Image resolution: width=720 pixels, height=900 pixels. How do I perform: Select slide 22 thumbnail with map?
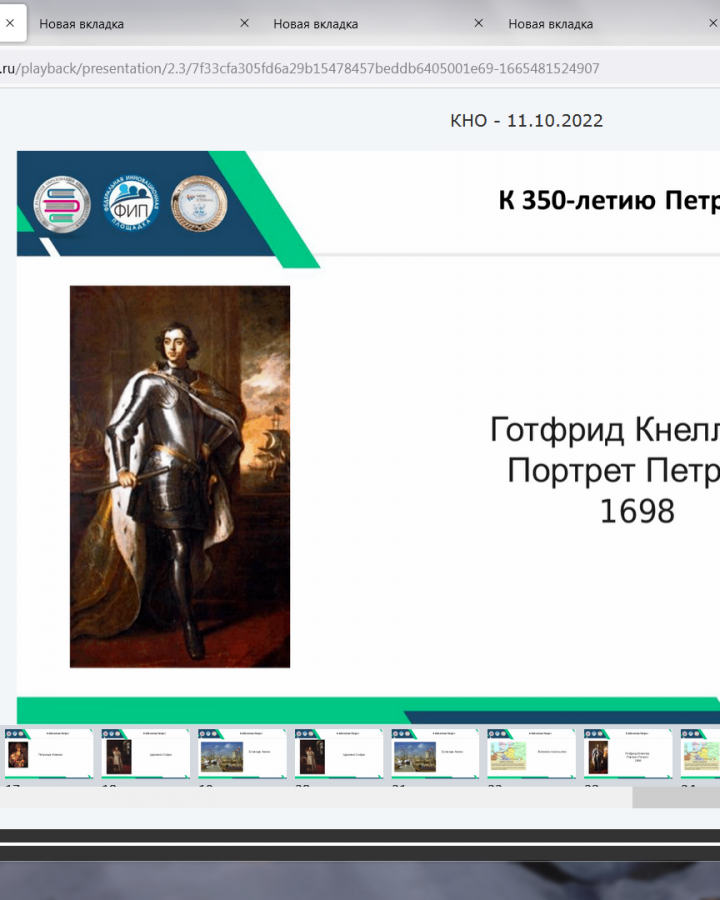(x=531, y=754)
